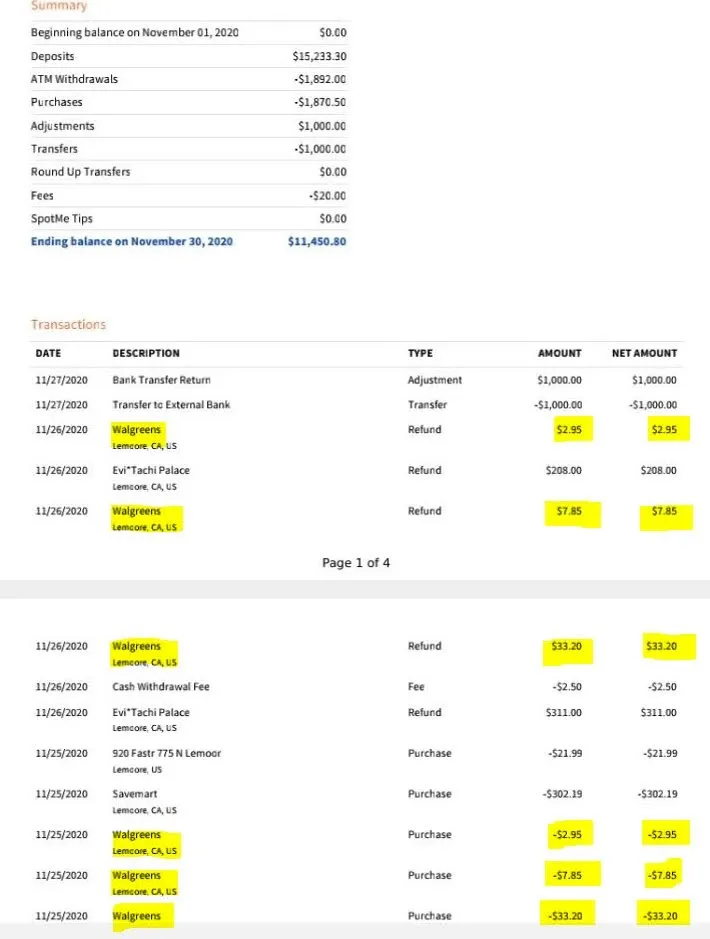Screen dimensions: 710x939
Task: Click the Transactions section heading
Action: point(68,325)
